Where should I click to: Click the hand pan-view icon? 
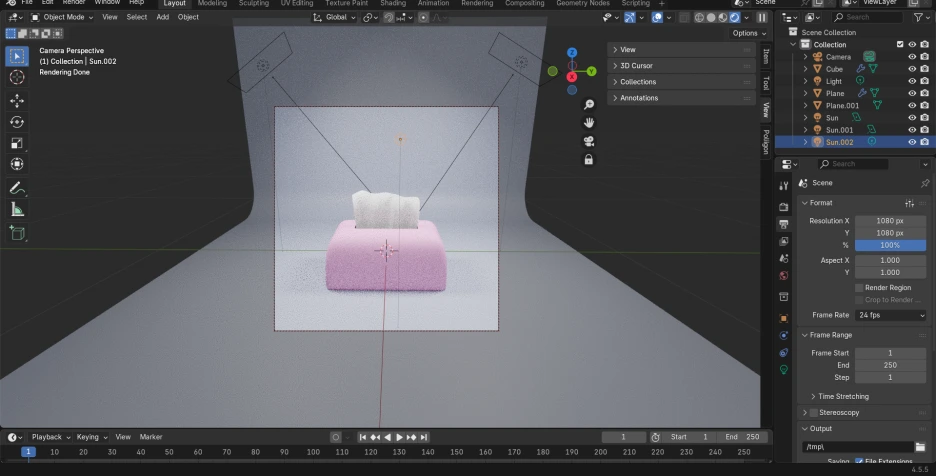(x=589, y=122)
